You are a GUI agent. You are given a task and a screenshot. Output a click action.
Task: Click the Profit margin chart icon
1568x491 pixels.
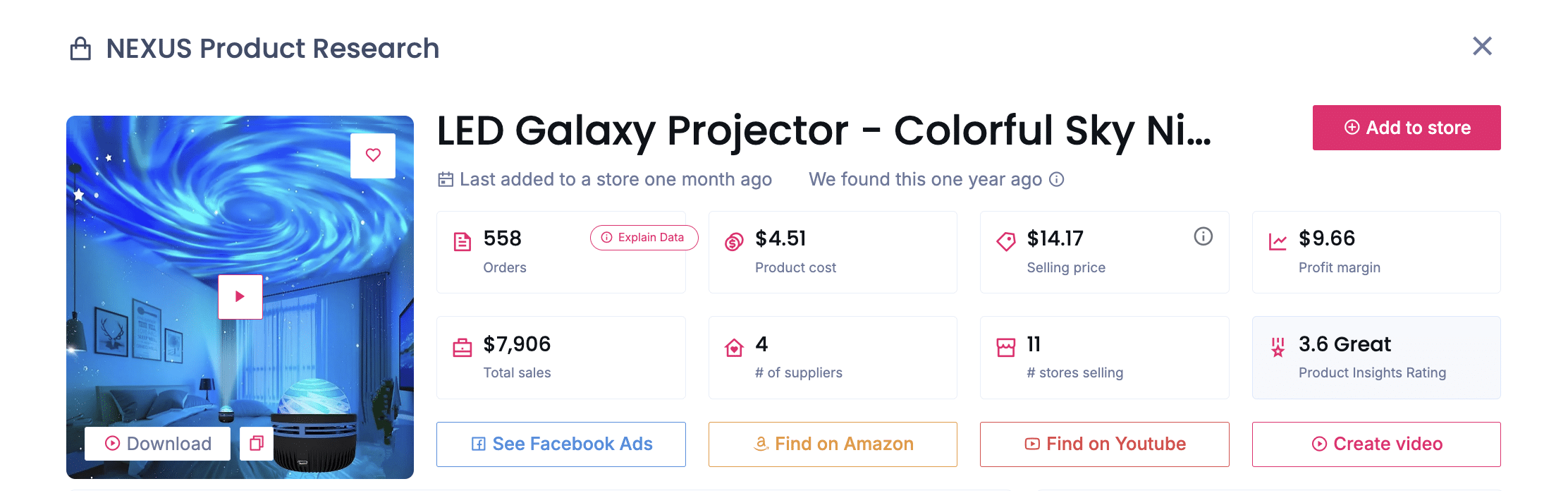click(1278, 240)
